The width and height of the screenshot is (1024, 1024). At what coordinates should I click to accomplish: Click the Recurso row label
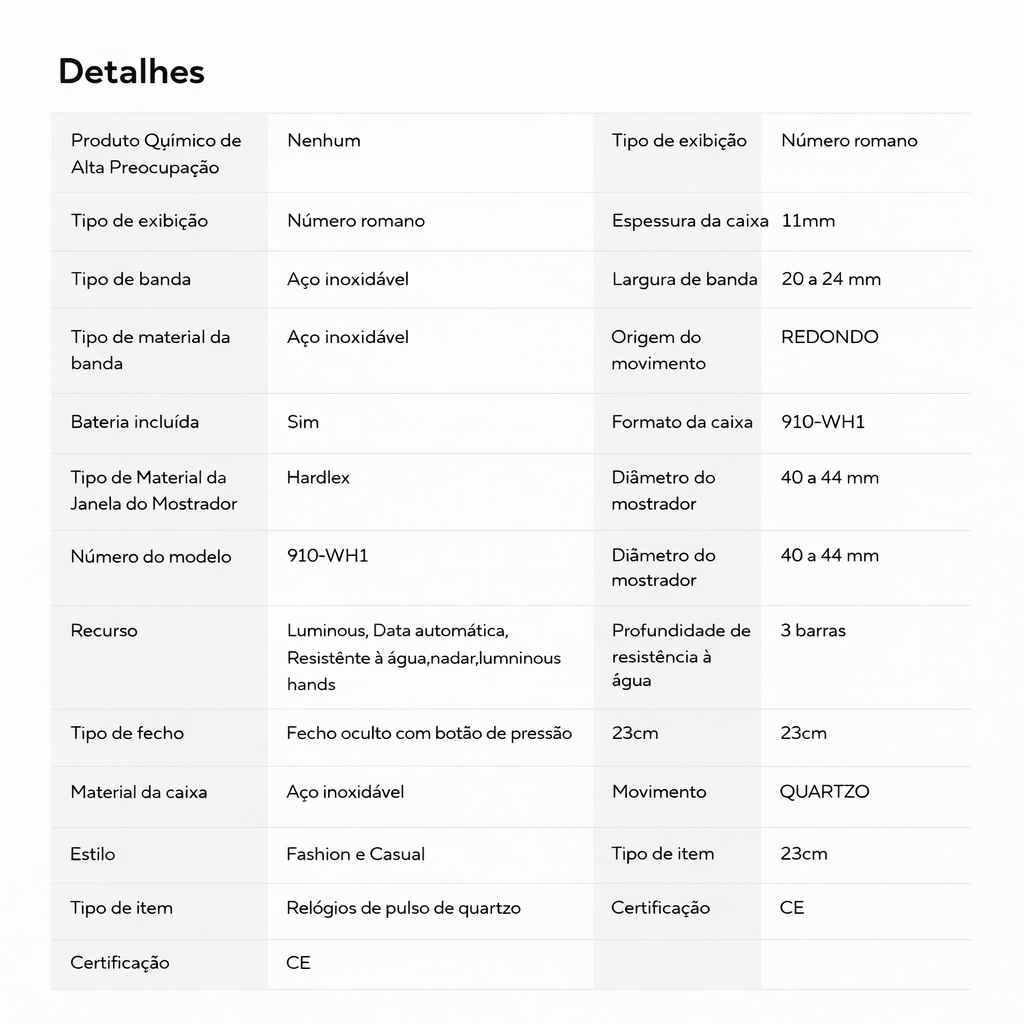[104, 631]
